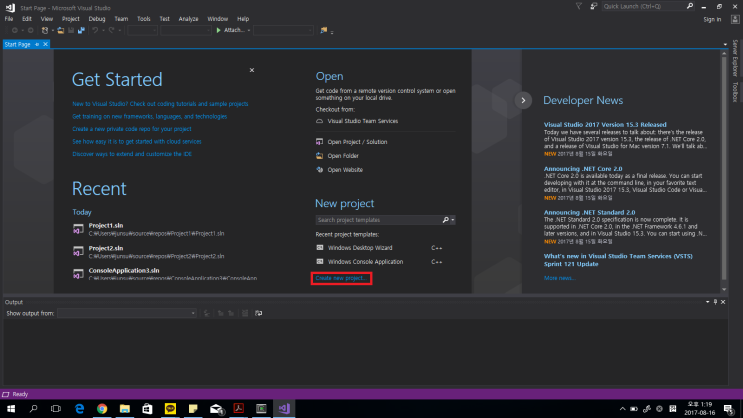Expand Developer News panel with chevron arrow
This screenshot has width=743, height=418.
click(523, 100)
